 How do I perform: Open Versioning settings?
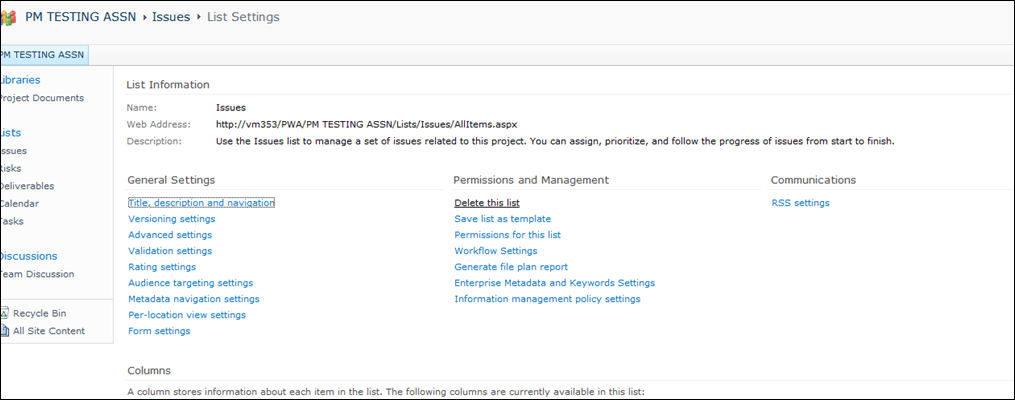coord(171,219)
